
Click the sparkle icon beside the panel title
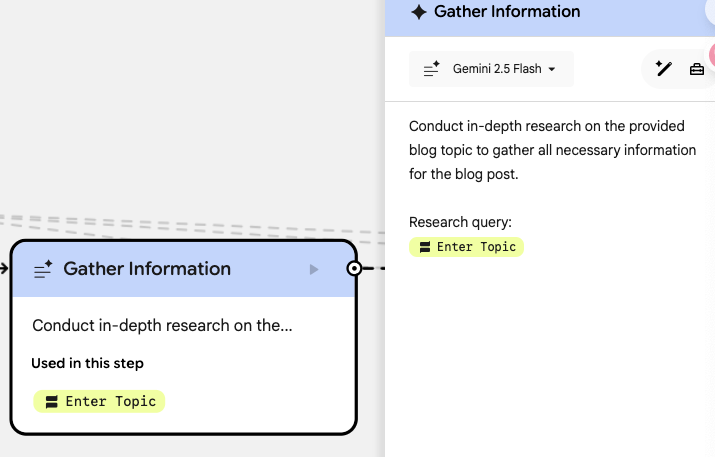coord(419,12)
